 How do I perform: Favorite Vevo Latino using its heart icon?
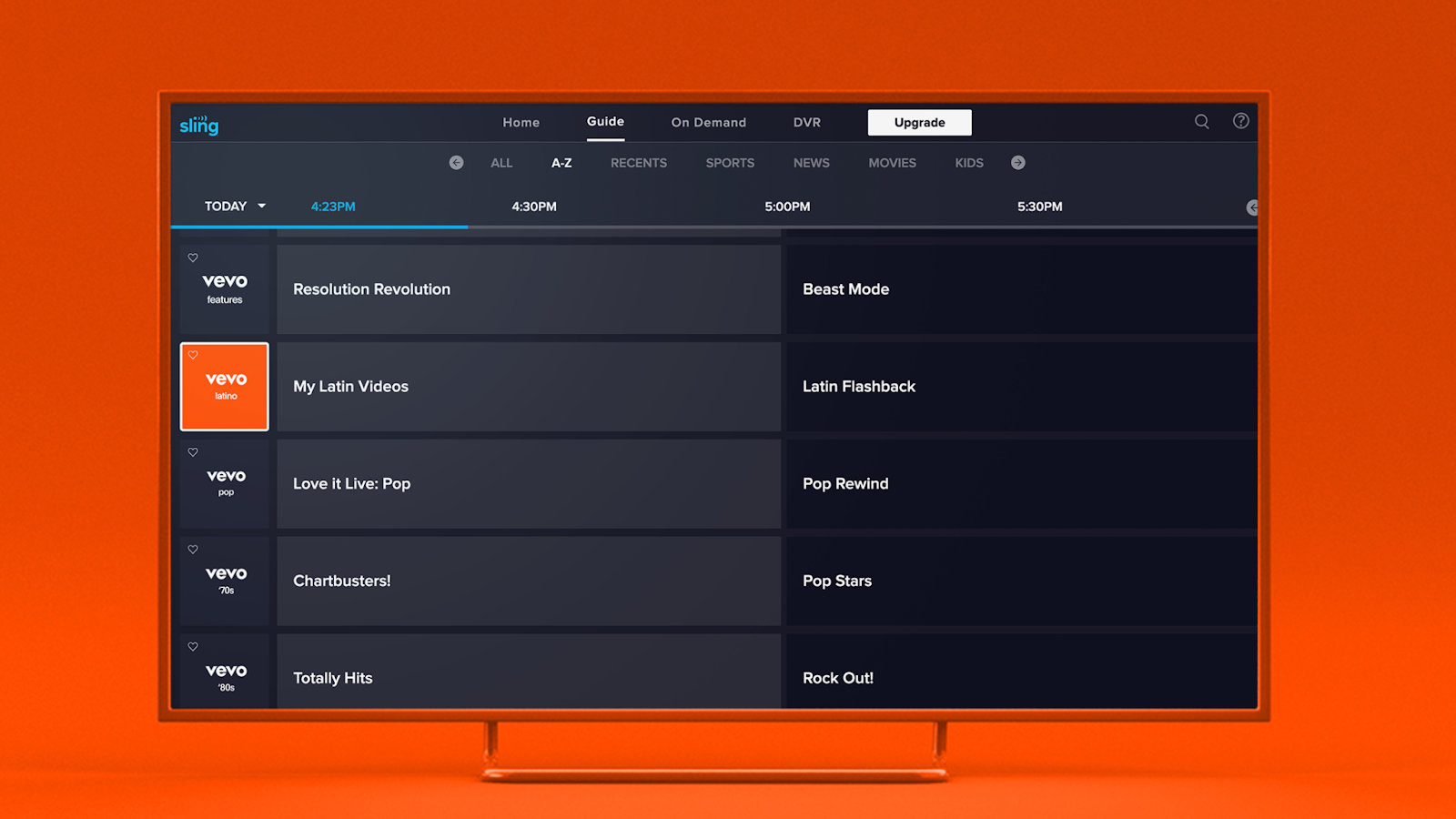pos(193,355)
